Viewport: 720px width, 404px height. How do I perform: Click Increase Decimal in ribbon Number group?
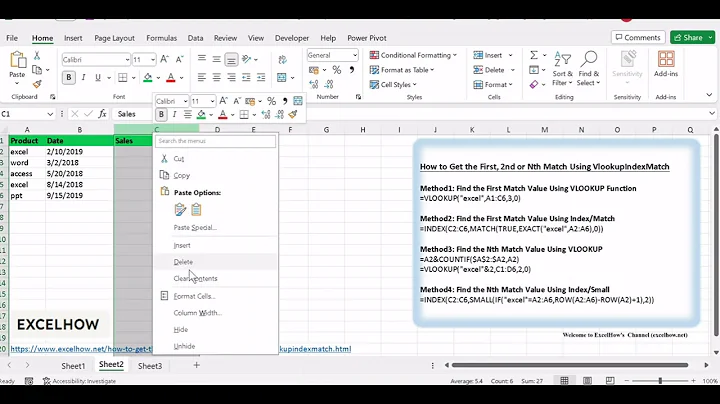[x=314, y=84]
